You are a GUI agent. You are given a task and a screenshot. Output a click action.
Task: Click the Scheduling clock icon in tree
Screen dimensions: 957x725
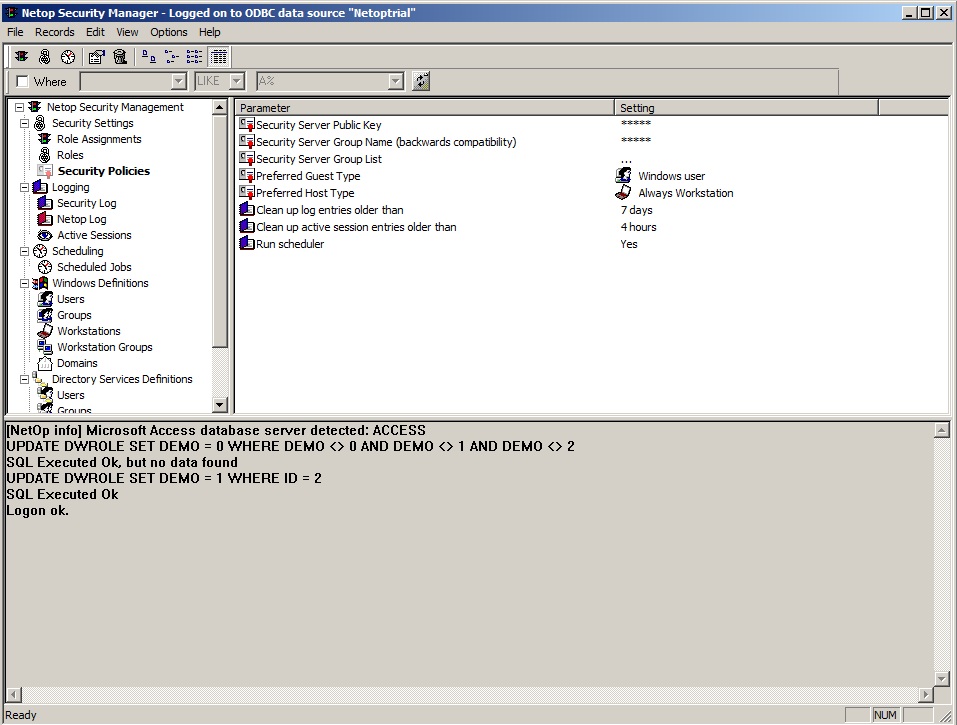tap(40, 251)
